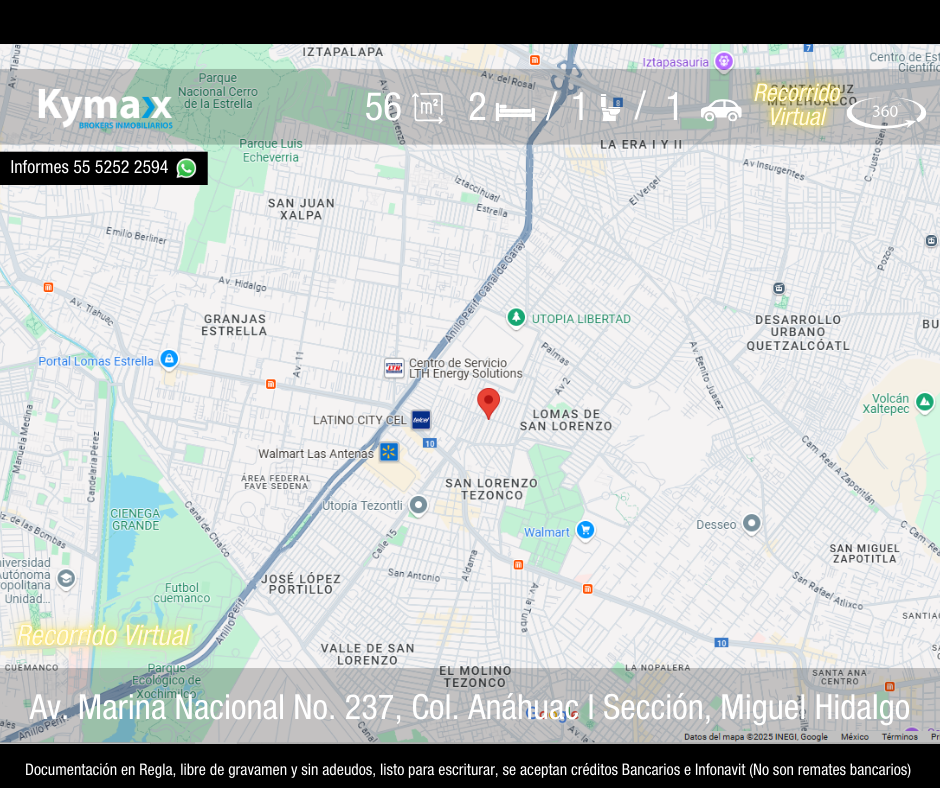Select the Walmart Las Antenas spark icon
The image size is (940, 788).
388,452
